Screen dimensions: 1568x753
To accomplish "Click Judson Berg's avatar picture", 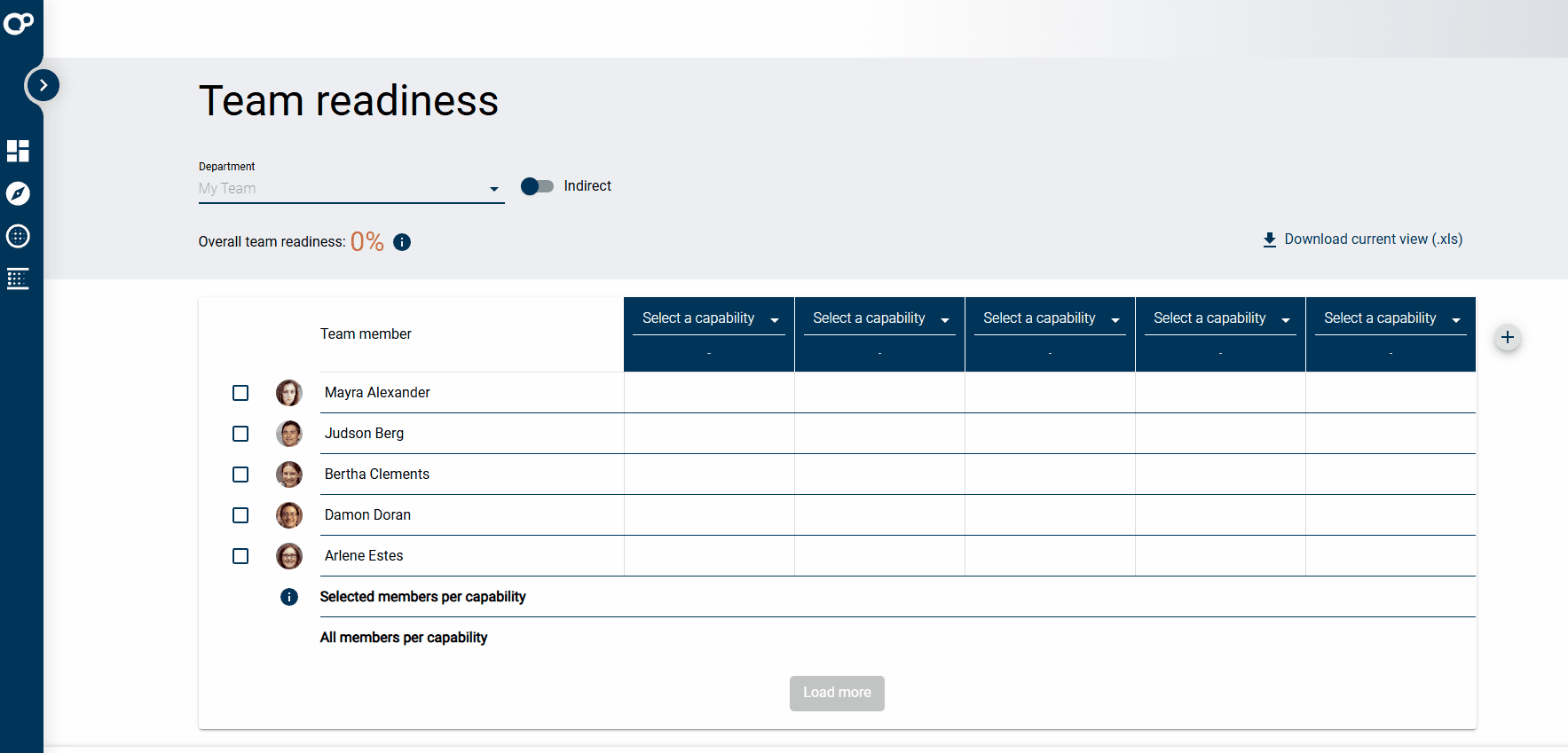I will [289, 434].
